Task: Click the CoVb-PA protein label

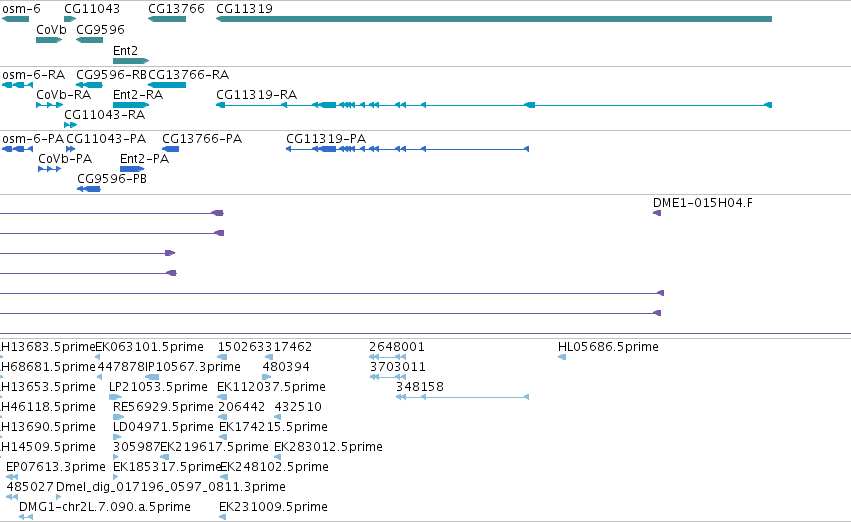Action: [x=65, y=158]
